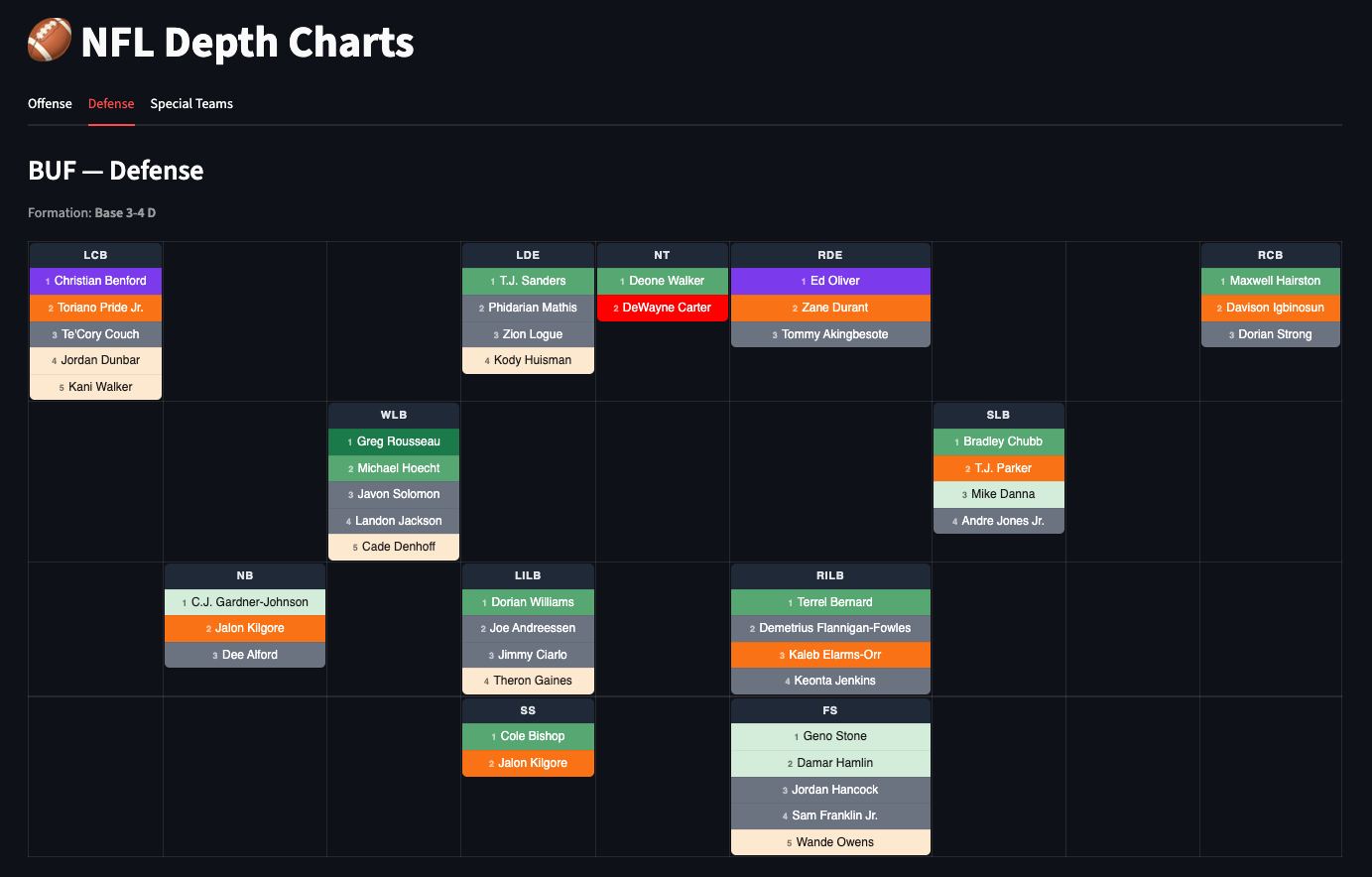Open the Special Teams tab
The image size is (1372, 877).
[191, 103]
